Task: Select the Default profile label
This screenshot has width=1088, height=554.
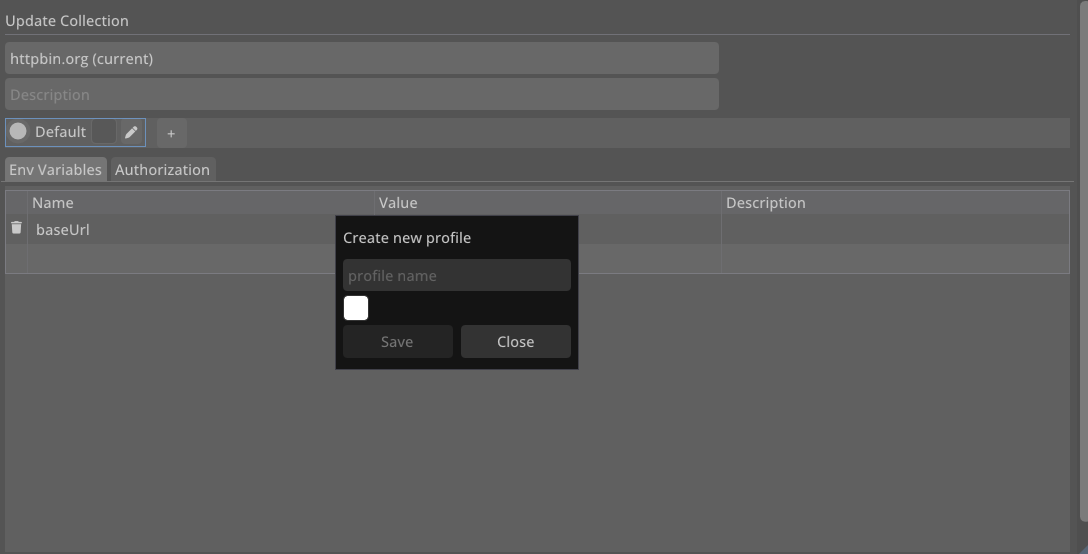Action: coord(60,132)
